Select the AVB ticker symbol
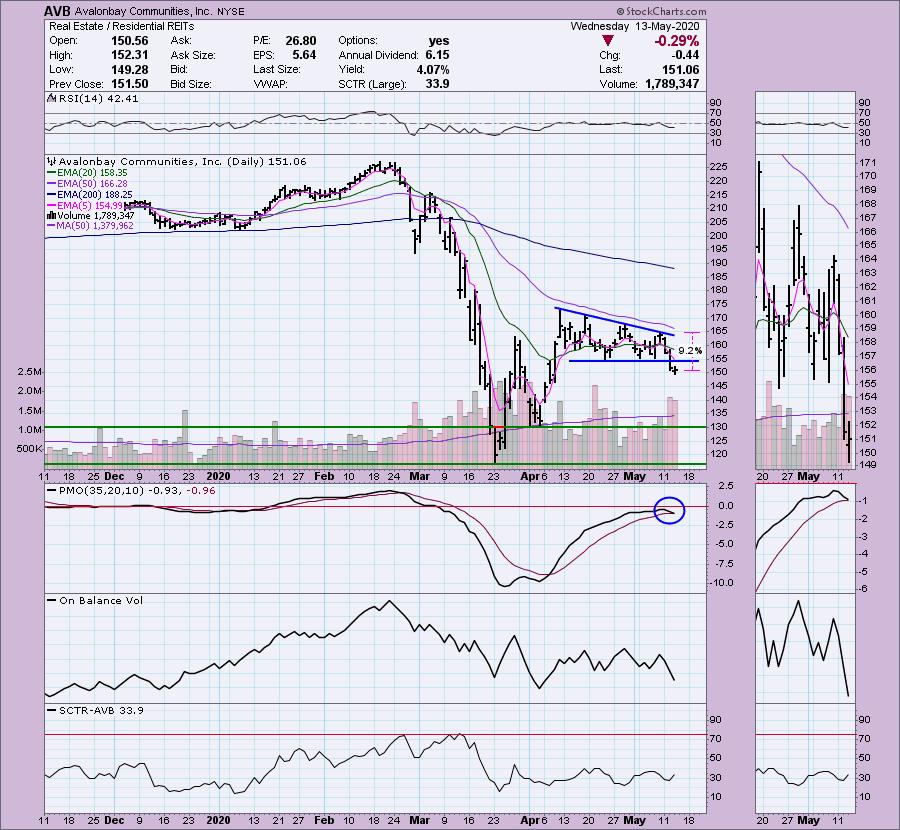Screen dimensions: 900x830 [x=59, y=11]
